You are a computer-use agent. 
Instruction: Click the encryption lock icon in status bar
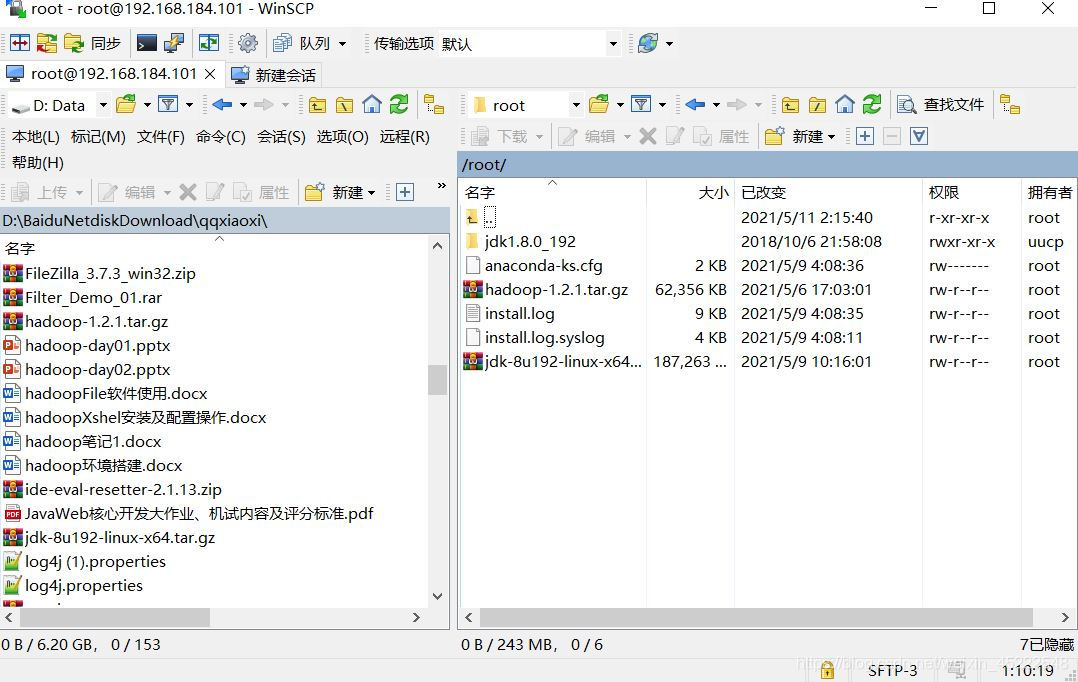pos(827,670)
